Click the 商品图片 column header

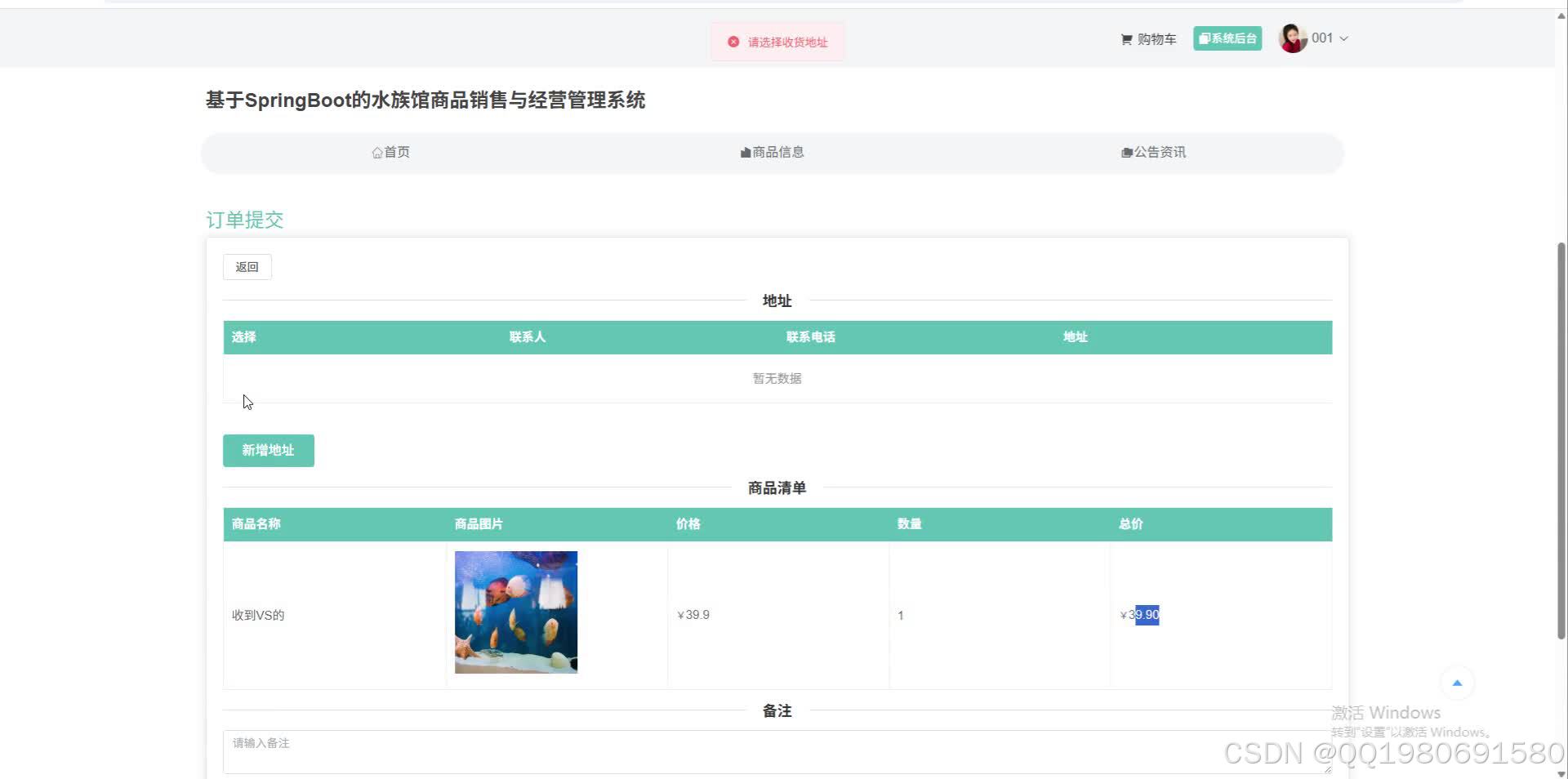click(479, 524)
